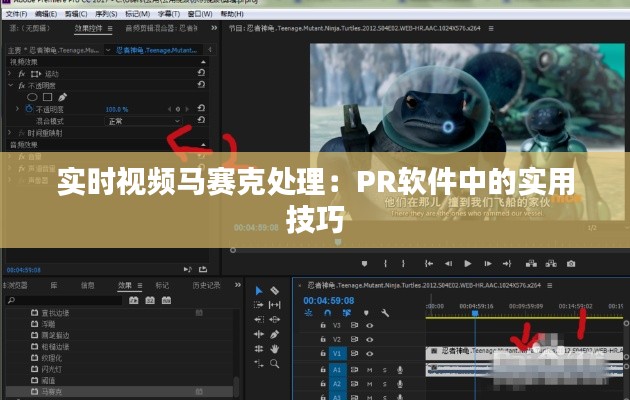Create a 4-point rectangle mask under Opacity
This screenshot has width=630, height=400.
coord(46,97)
